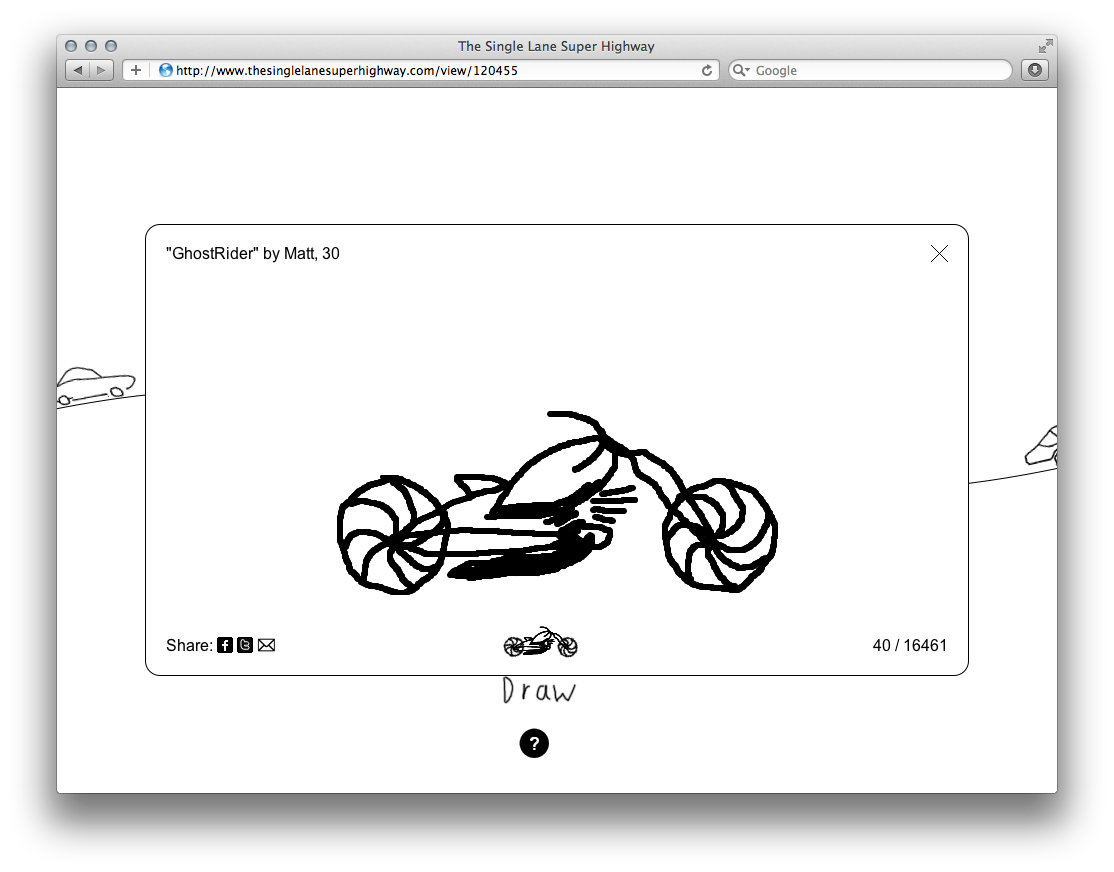Click the Draw handwritten link
The image size is (1114, 872).
pos(539,691)
